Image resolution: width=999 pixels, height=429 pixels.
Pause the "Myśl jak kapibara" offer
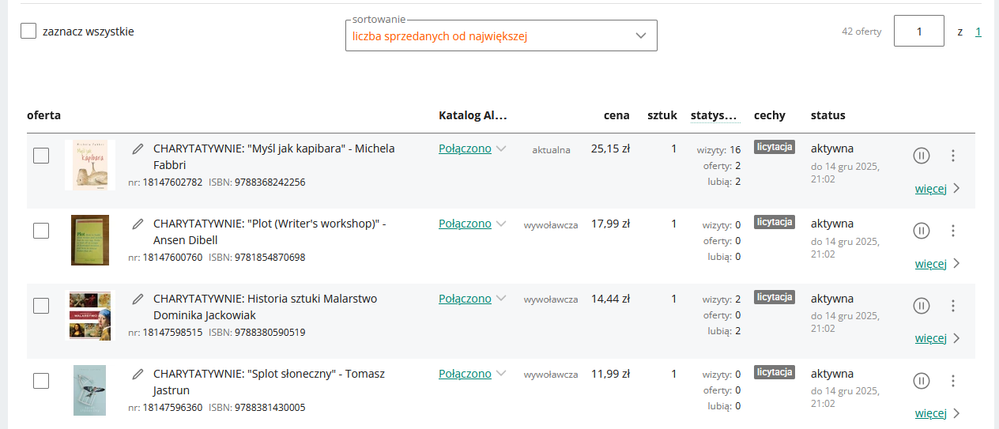point(921,155)
